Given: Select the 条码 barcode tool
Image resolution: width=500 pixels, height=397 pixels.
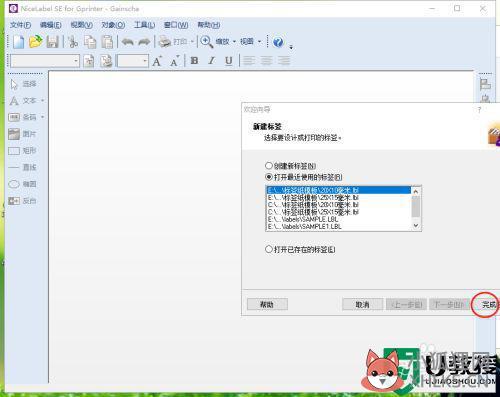Looking at the screenshot, I should (x=22, y=117).
